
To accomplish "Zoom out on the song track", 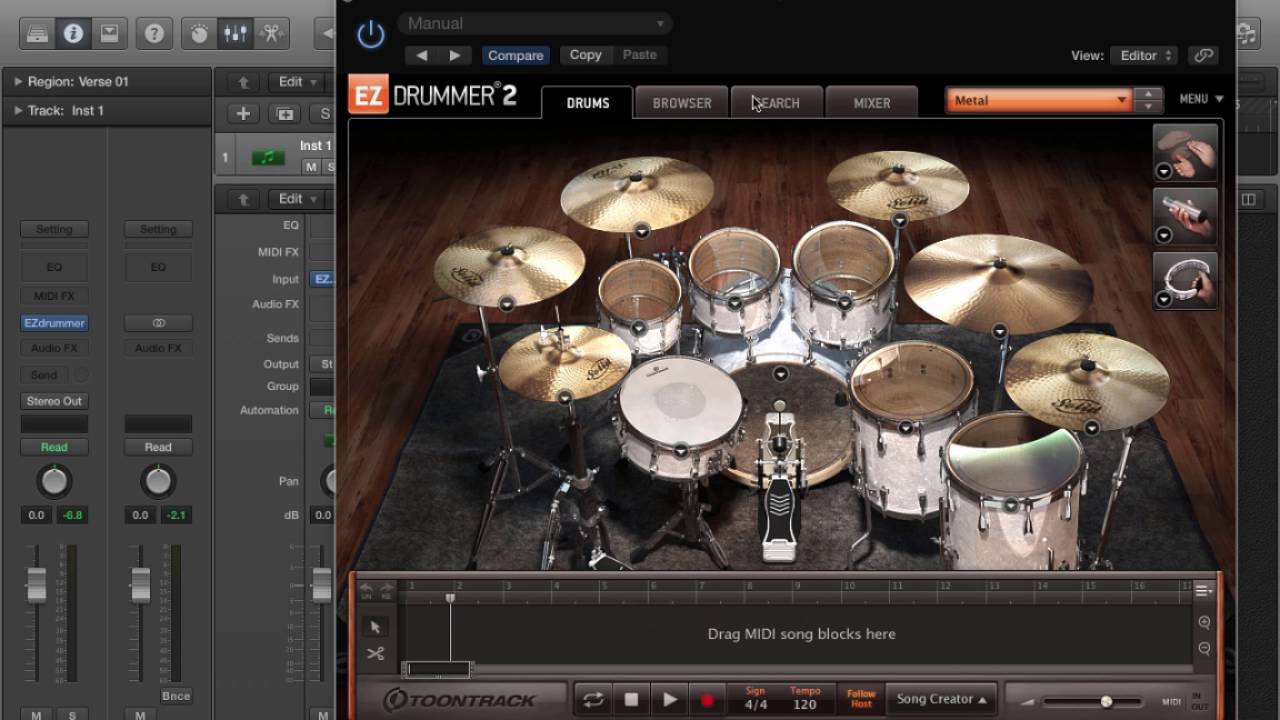I will tap(1204, 648).
